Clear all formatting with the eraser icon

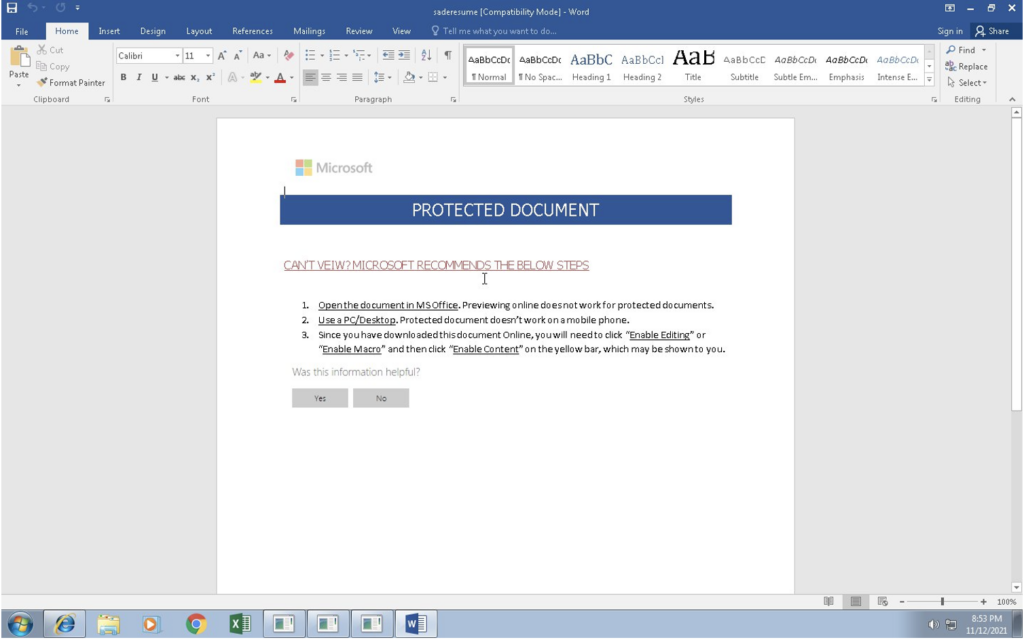click(x=288, y=56)
